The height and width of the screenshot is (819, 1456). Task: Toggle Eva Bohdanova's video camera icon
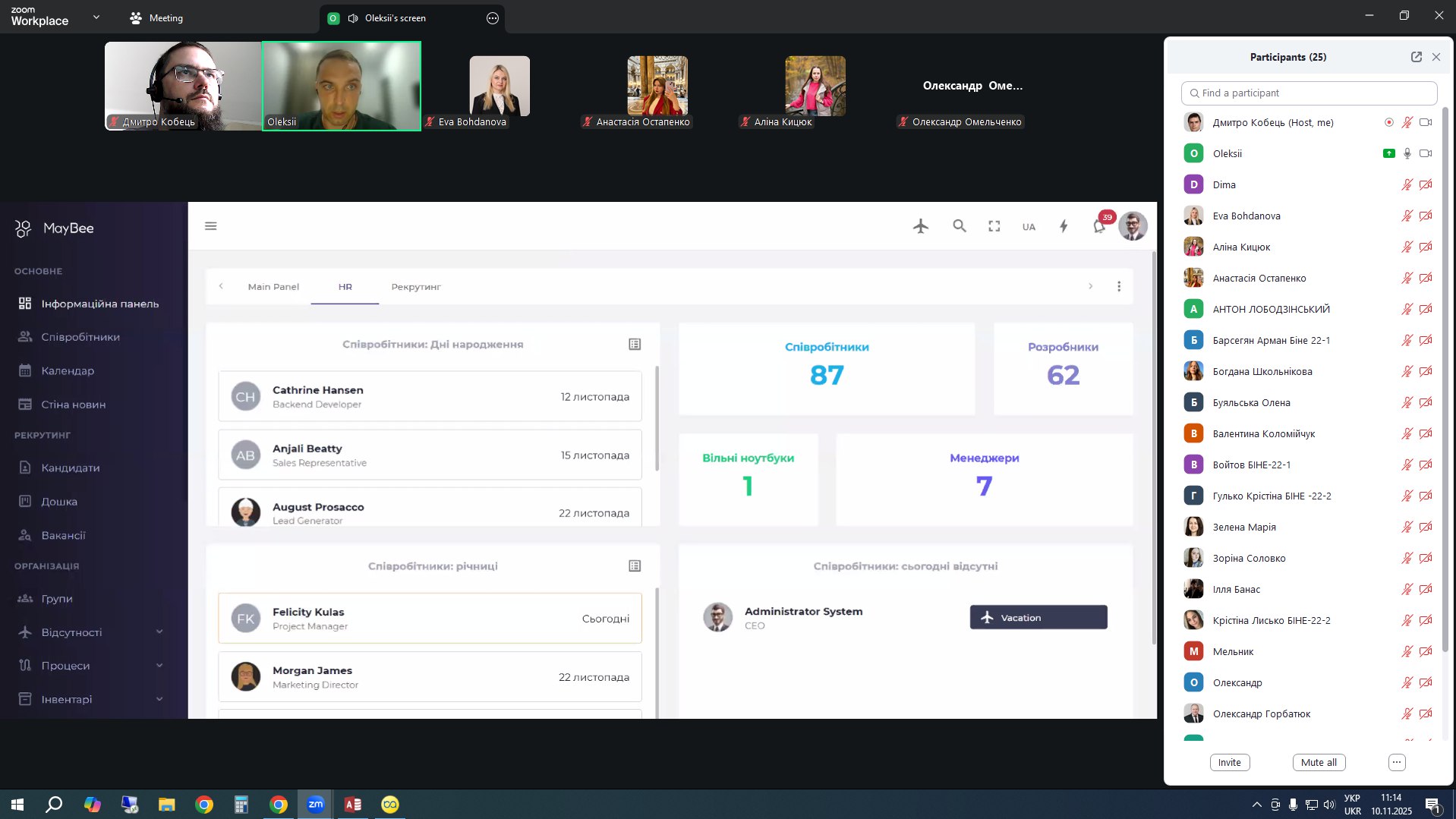coord(1426,216)
